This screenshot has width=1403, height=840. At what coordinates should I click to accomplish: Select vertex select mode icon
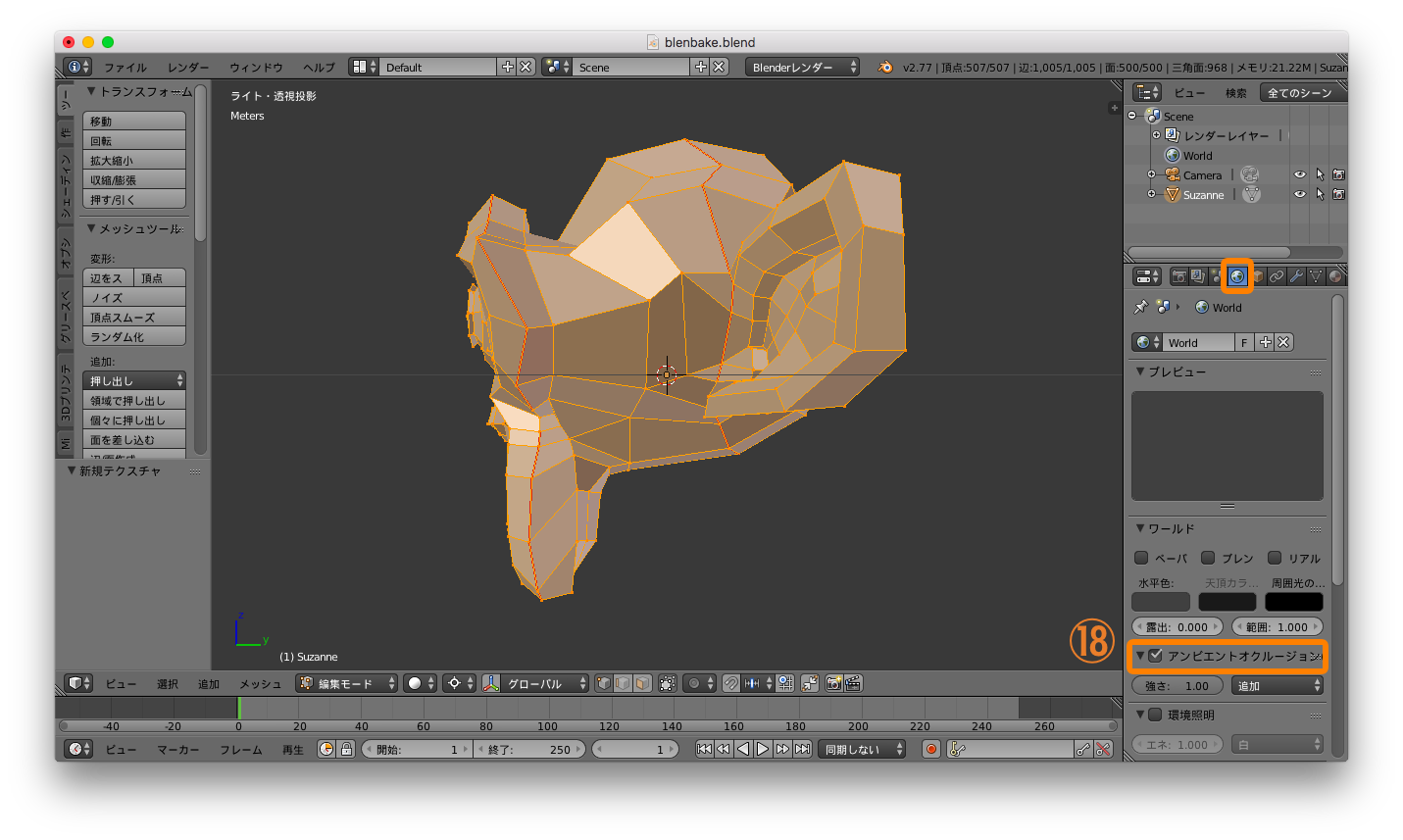pos(604,683)
